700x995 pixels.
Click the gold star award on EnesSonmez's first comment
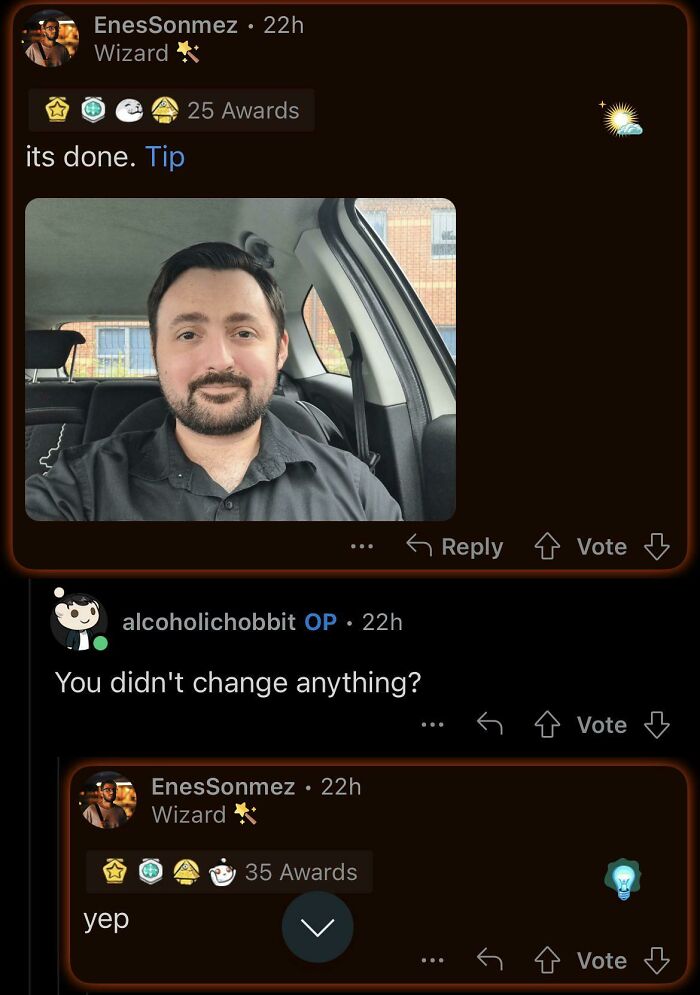click(x=56, y=111)
